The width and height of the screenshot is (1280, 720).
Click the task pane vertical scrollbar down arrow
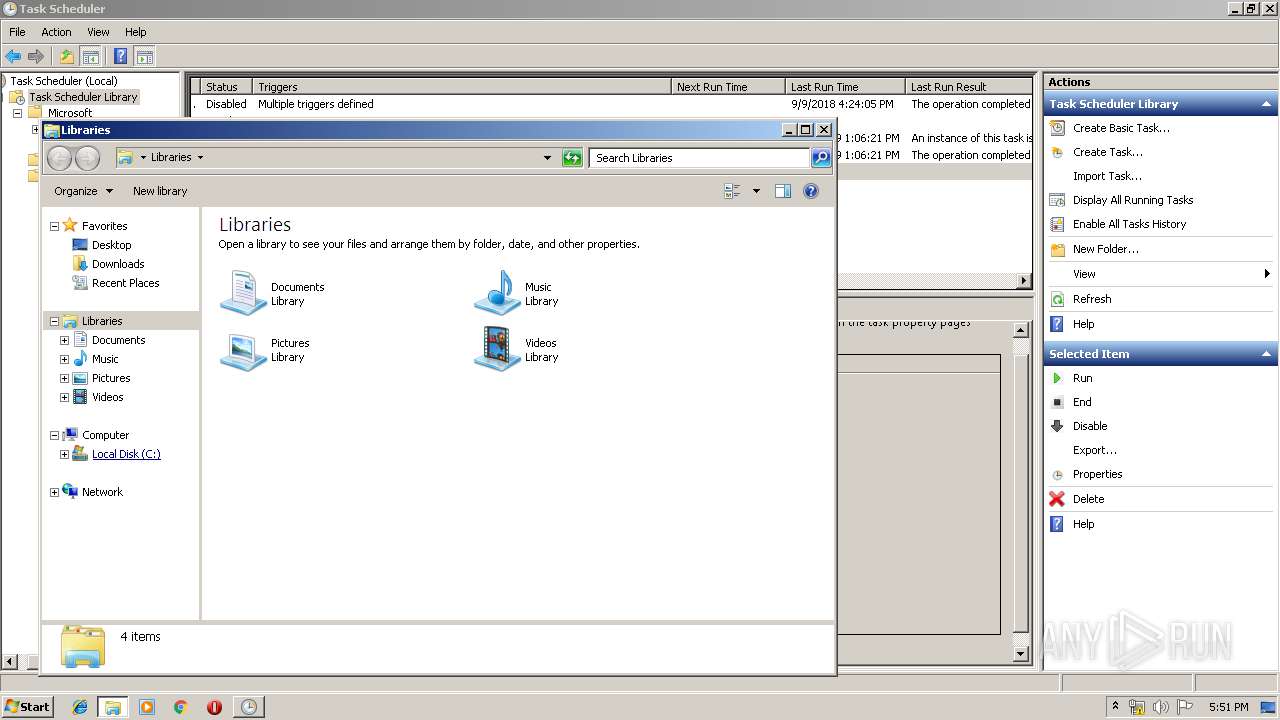(1021, 654)
